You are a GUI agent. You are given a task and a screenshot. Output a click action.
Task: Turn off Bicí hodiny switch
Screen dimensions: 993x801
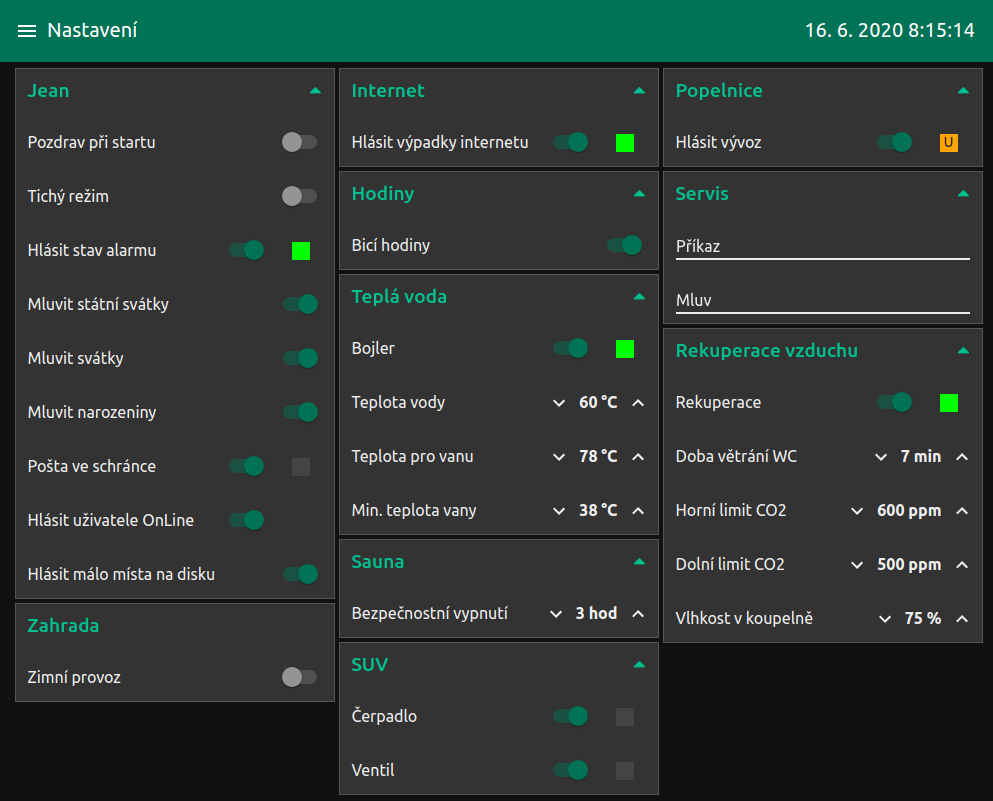click(x=623, y=245)
